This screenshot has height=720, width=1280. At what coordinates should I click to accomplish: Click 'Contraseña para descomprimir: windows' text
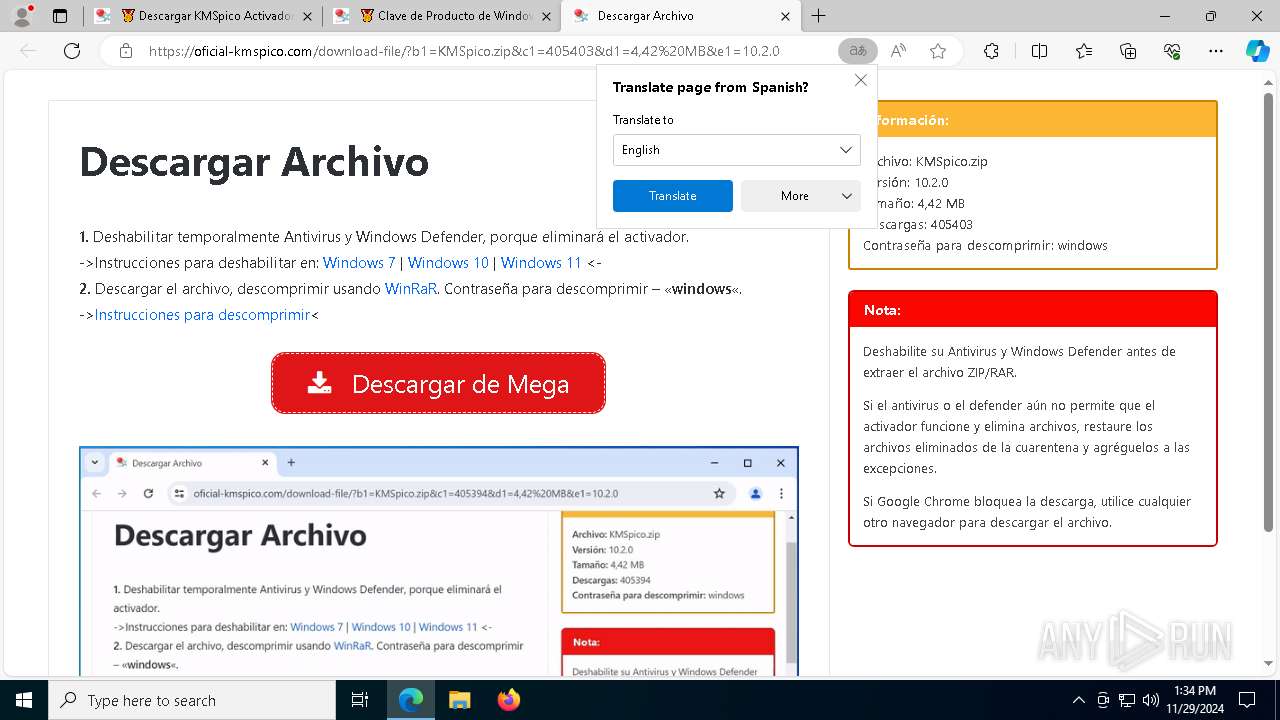[985, 245]
